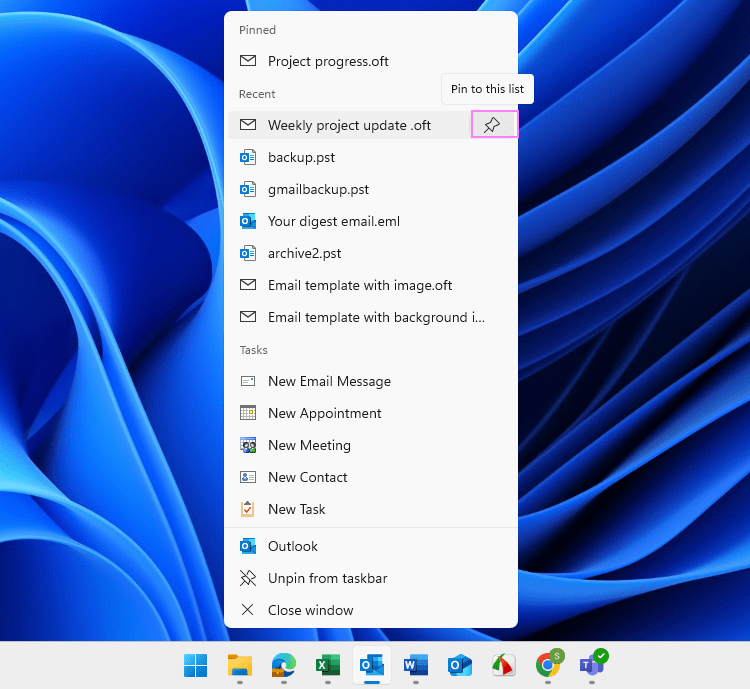Open Microsoft Edge from taskbar

coord(284,665)
